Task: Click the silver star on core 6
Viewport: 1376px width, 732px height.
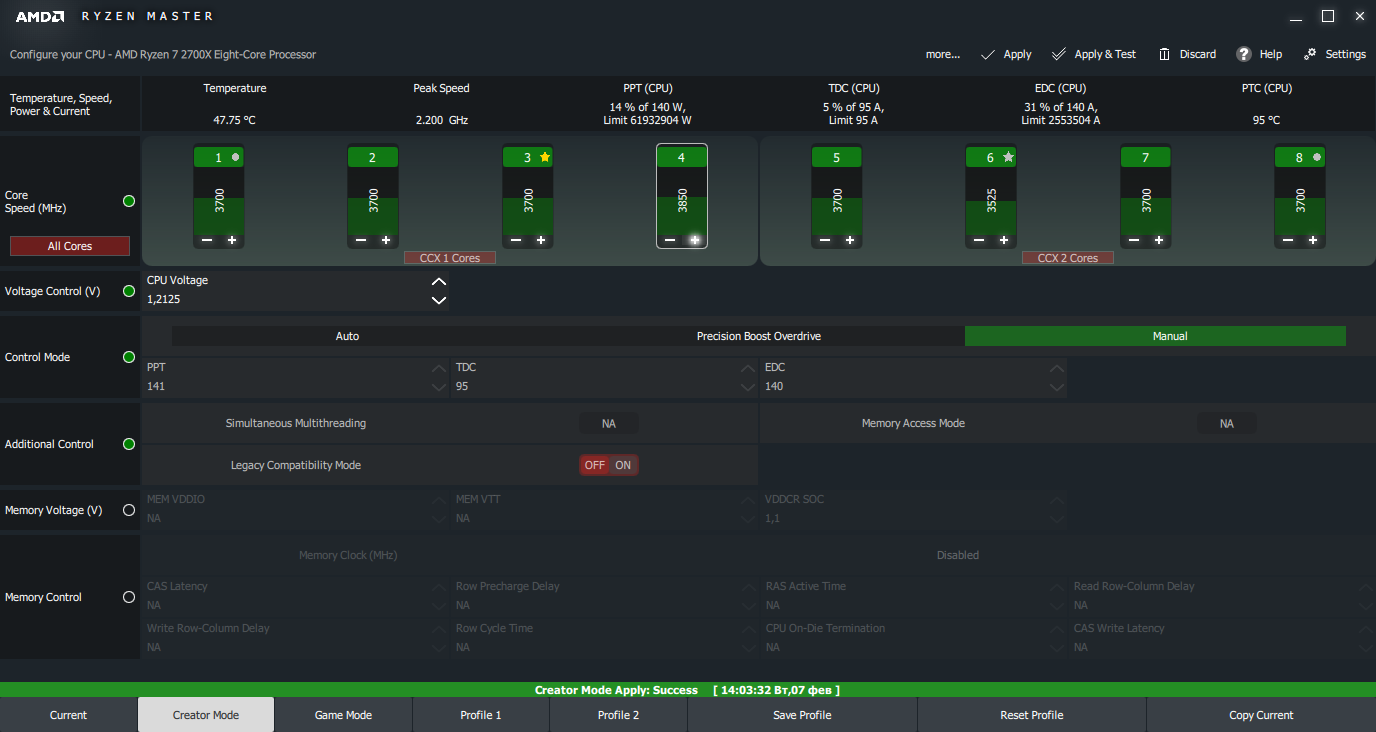Action: pyautogui.click(x=1008, y=157)
